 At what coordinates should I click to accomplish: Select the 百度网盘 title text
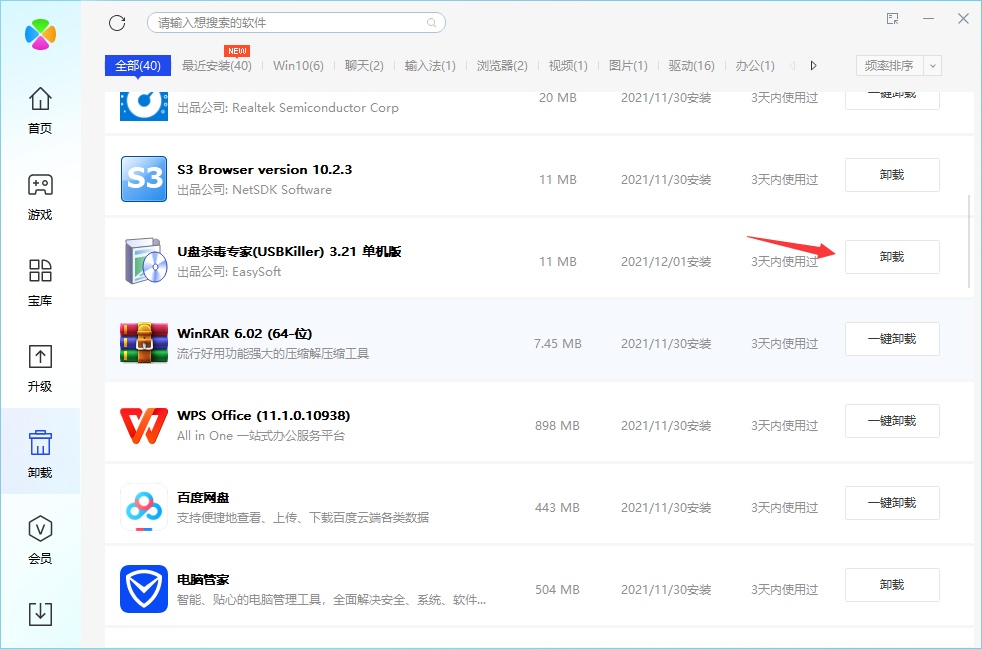click(x=204, y=498)
